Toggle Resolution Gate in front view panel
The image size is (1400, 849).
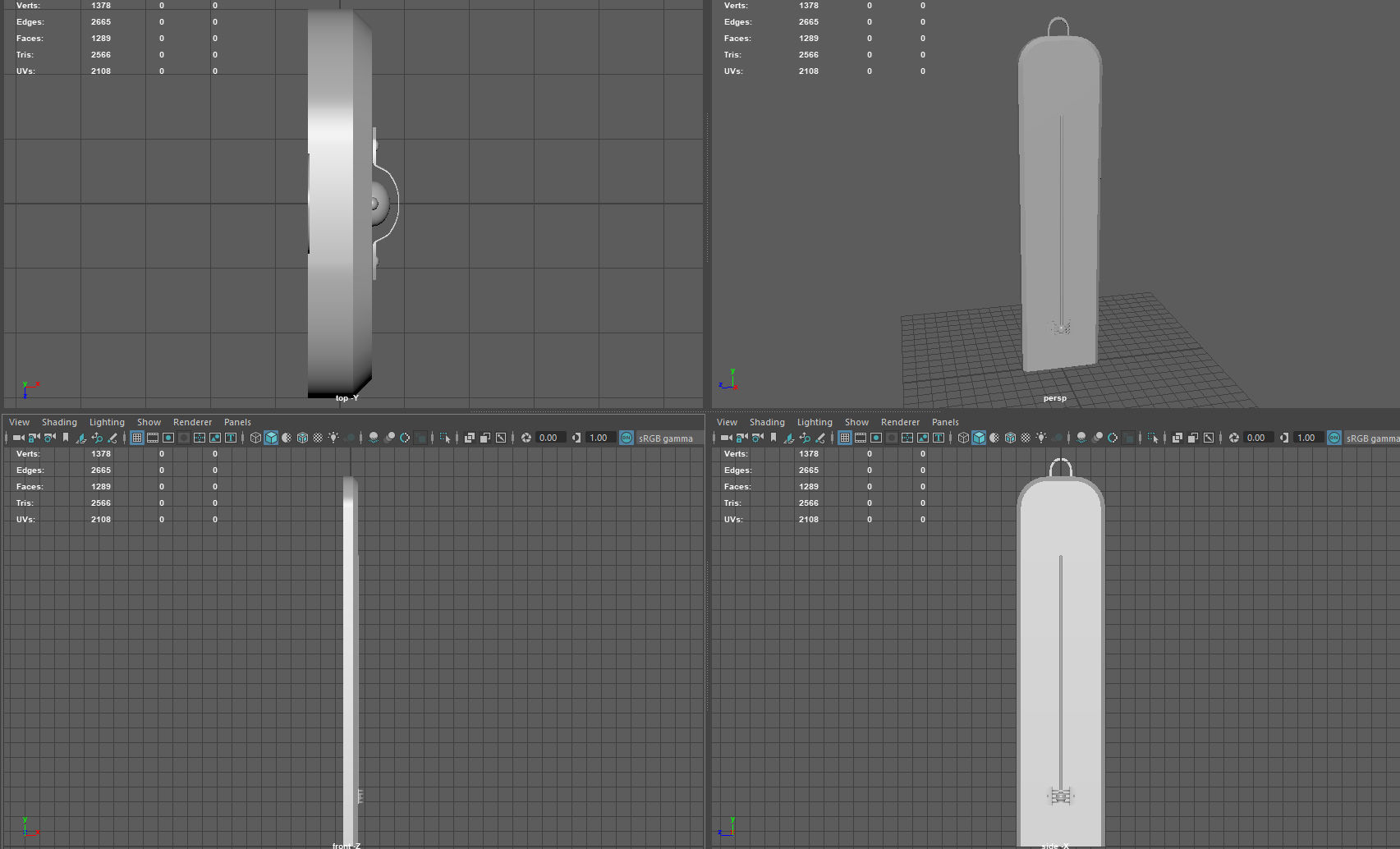click(168, 438)
